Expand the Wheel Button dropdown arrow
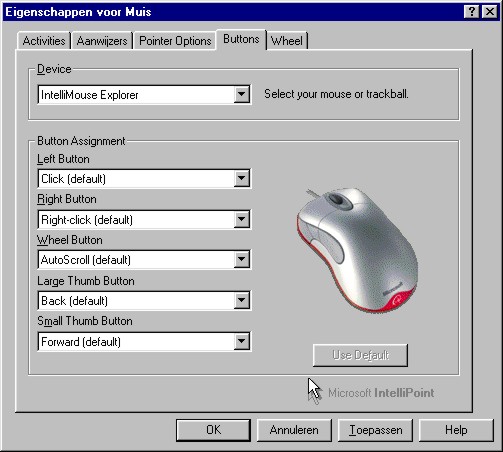Viewport: 503px width, 452px height. [x=241, y=260]
